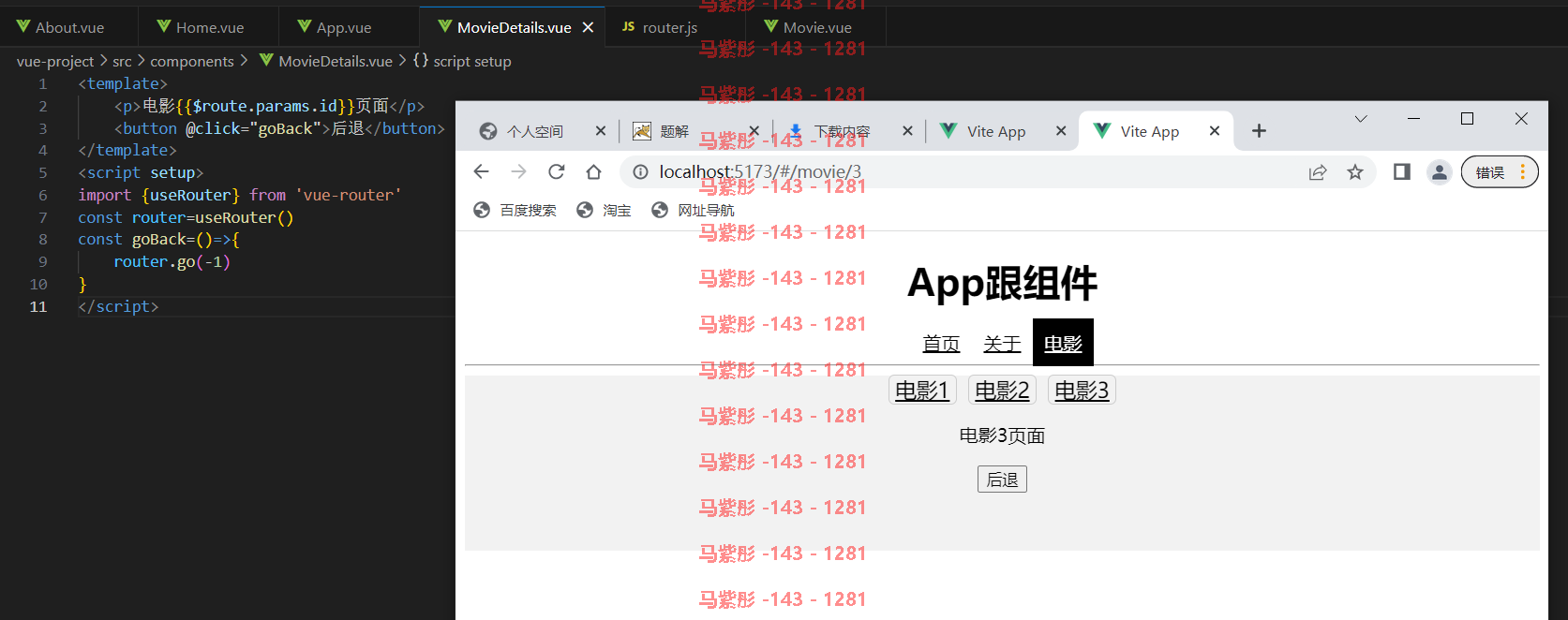Click router.go(-1) code line
This screenshot has width=1568, height=620.
pyautogui.click(x=172, y=261)
